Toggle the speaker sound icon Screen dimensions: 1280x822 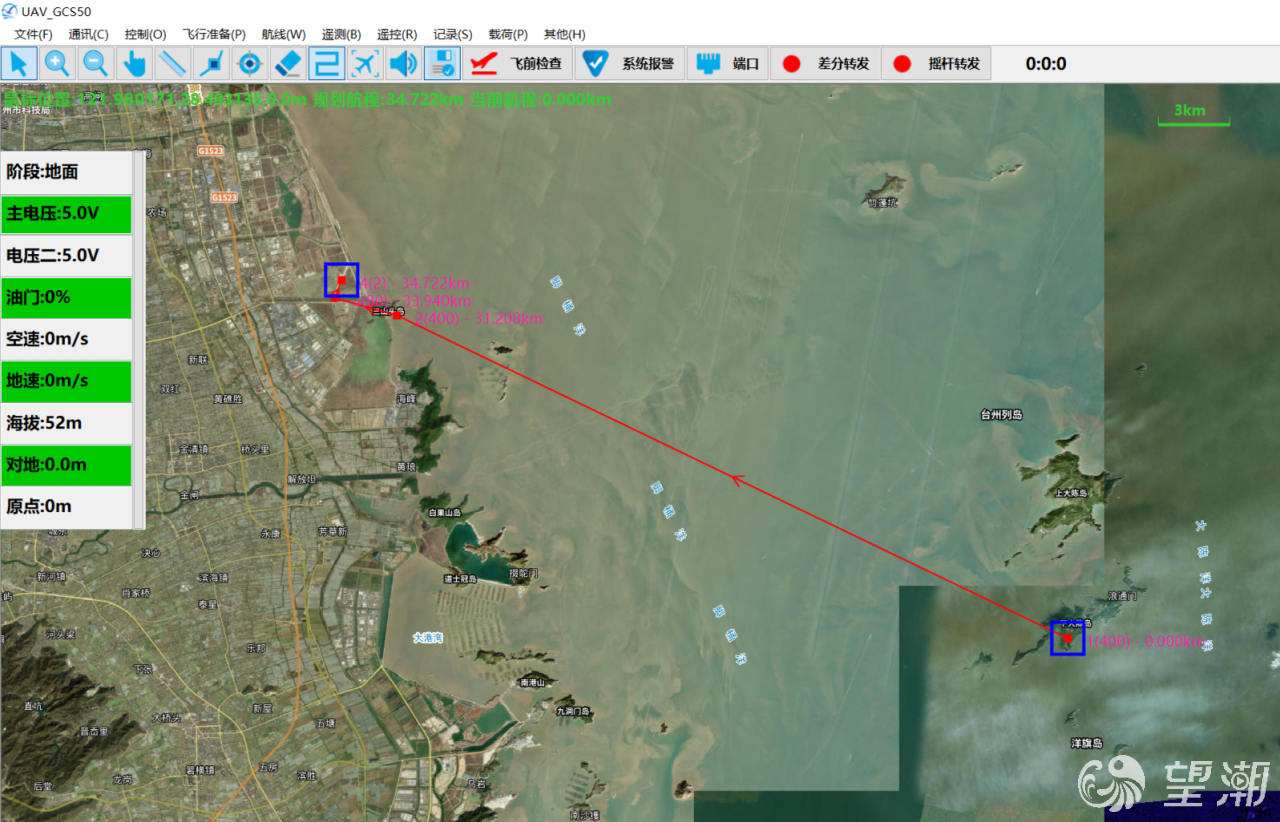coord(403,64)
